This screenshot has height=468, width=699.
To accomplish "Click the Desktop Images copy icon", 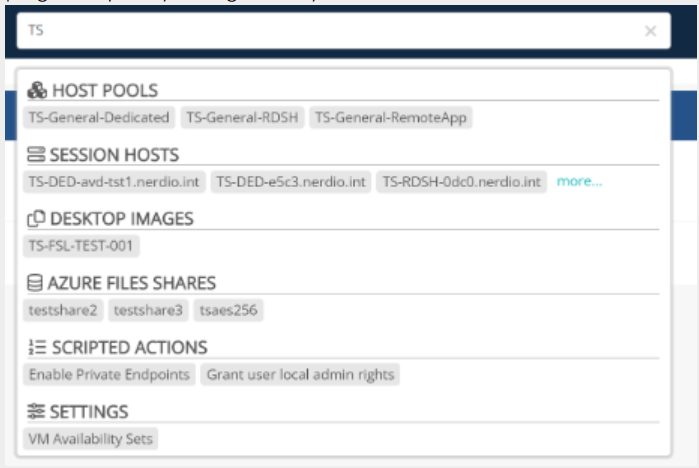I will click(x=36, y=219).
